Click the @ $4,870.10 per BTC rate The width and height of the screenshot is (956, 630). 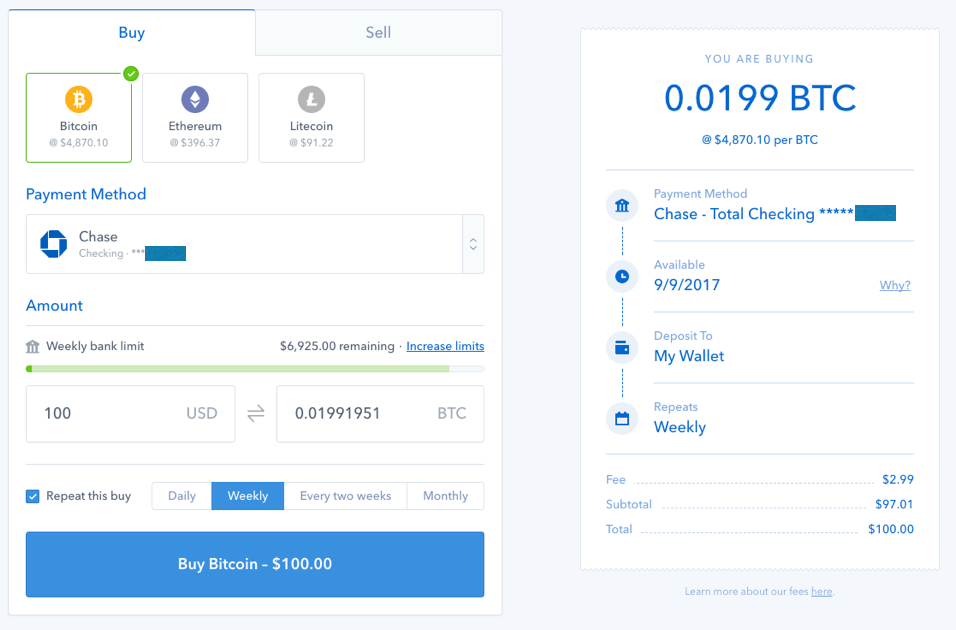[760, 140]
